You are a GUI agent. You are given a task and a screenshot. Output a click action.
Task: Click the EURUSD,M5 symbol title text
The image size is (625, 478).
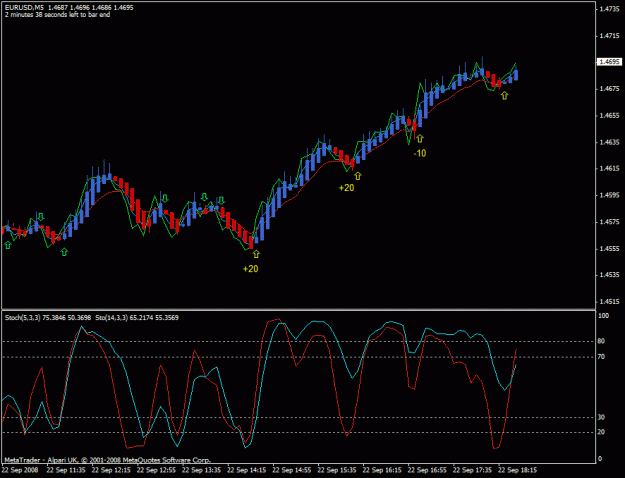pos(24,7)
